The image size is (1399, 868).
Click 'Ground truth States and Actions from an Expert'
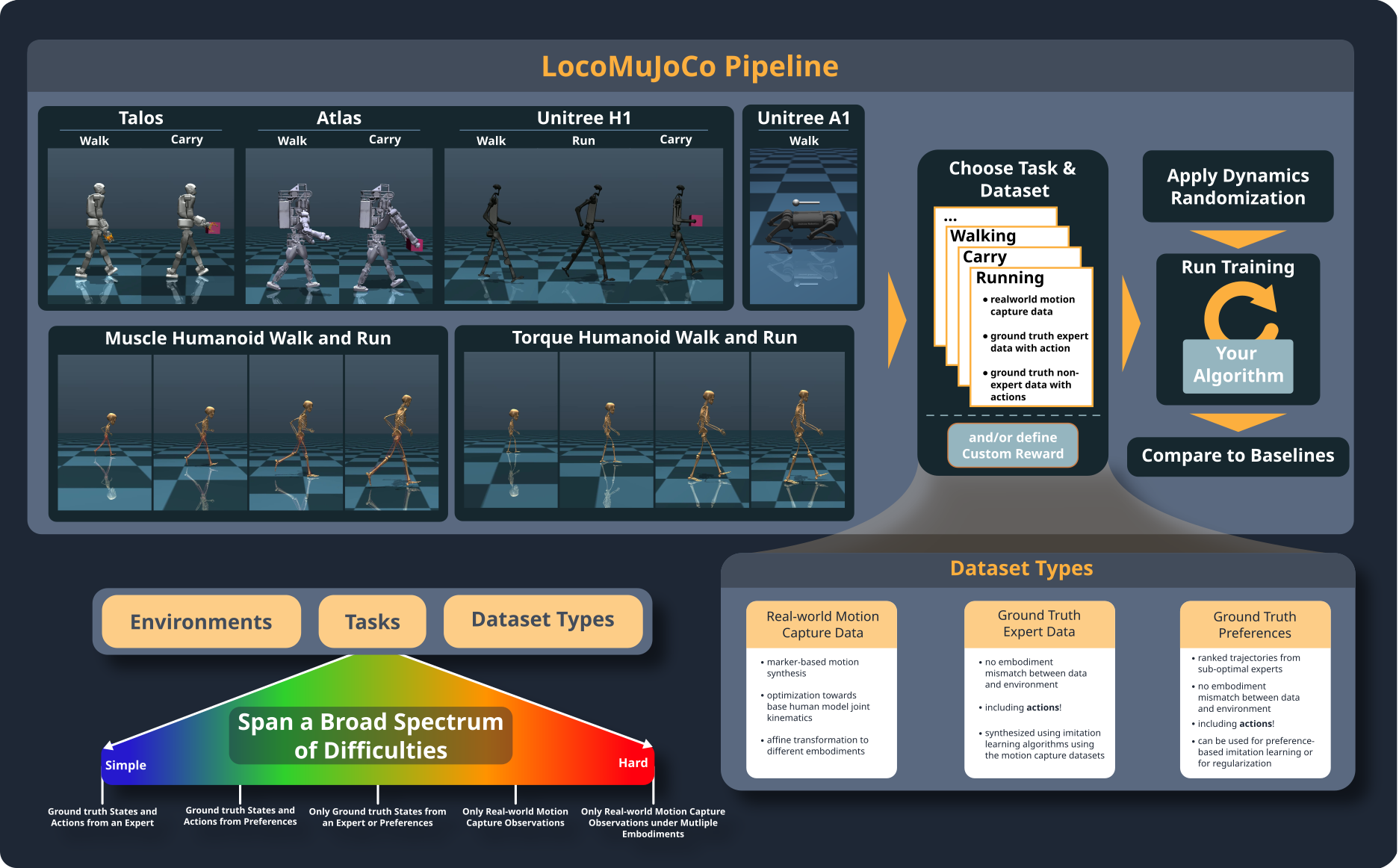tap(102, 817)
